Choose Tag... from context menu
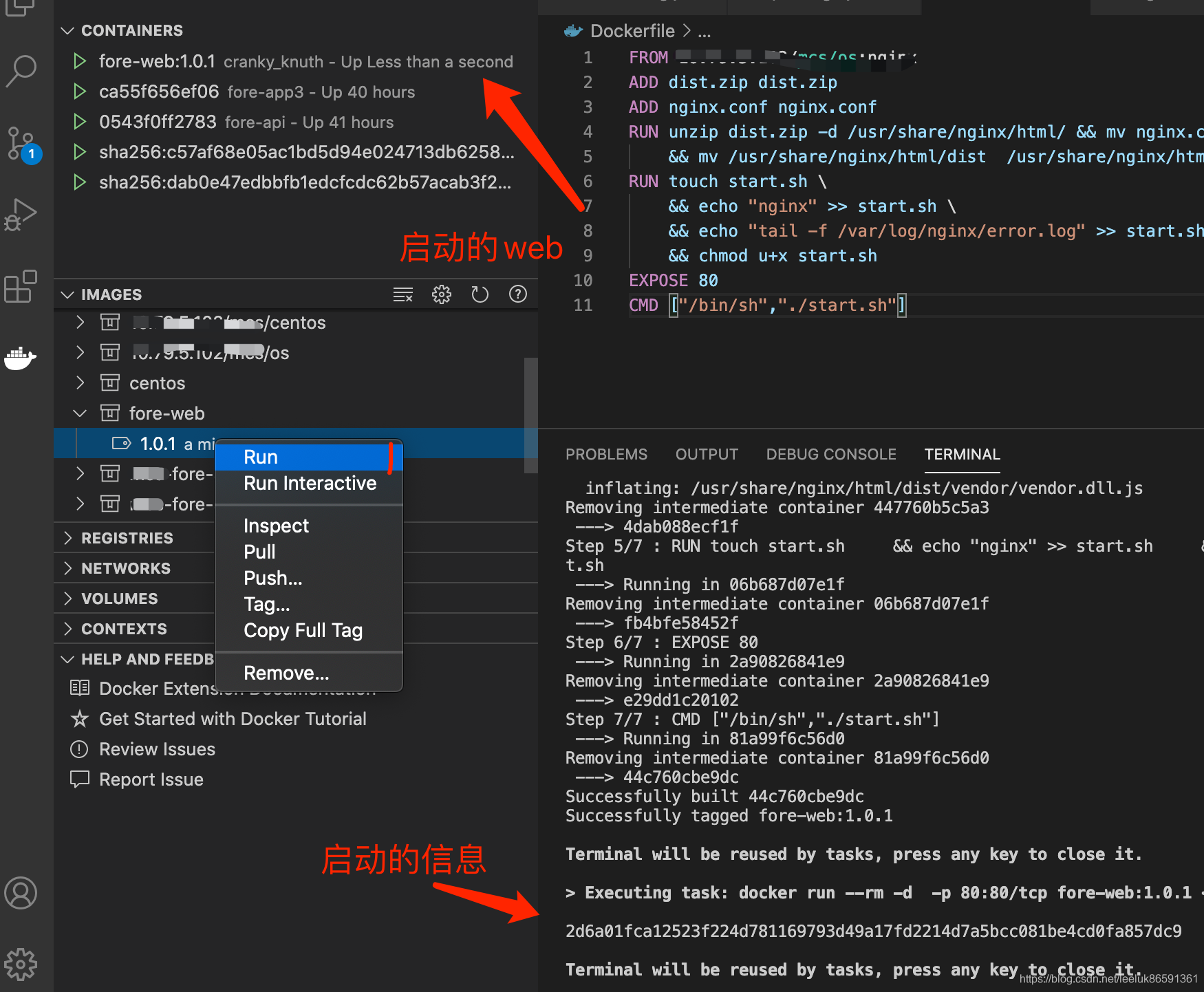 coord(309,604)
